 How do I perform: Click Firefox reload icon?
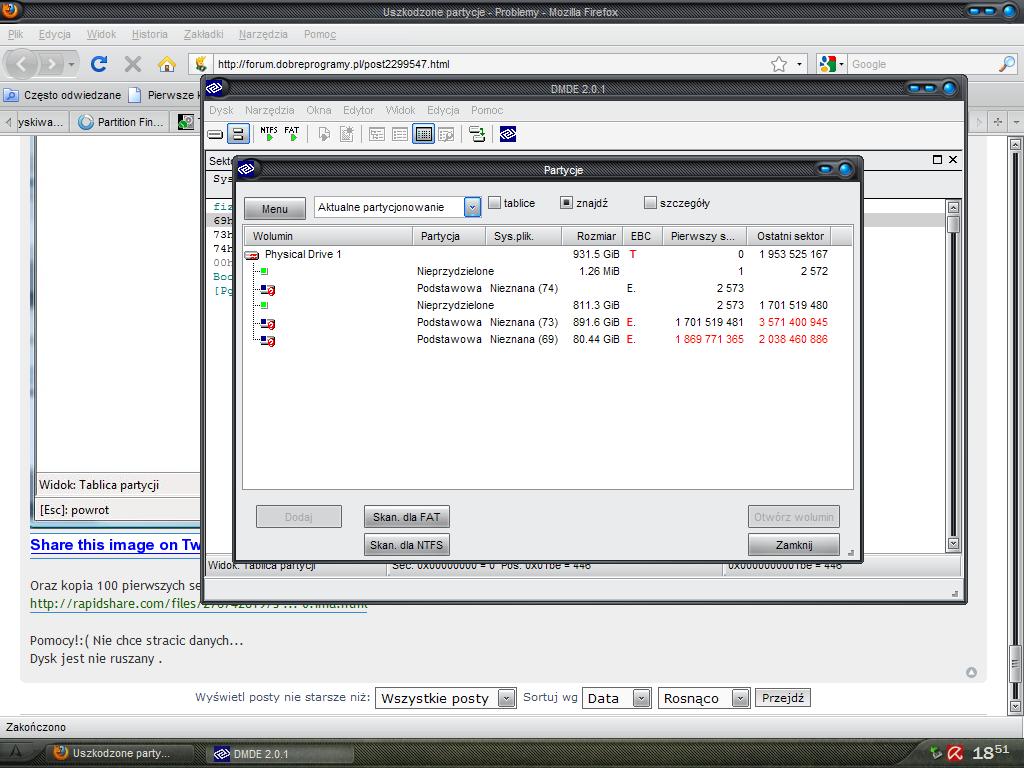(x=99, y=64)
